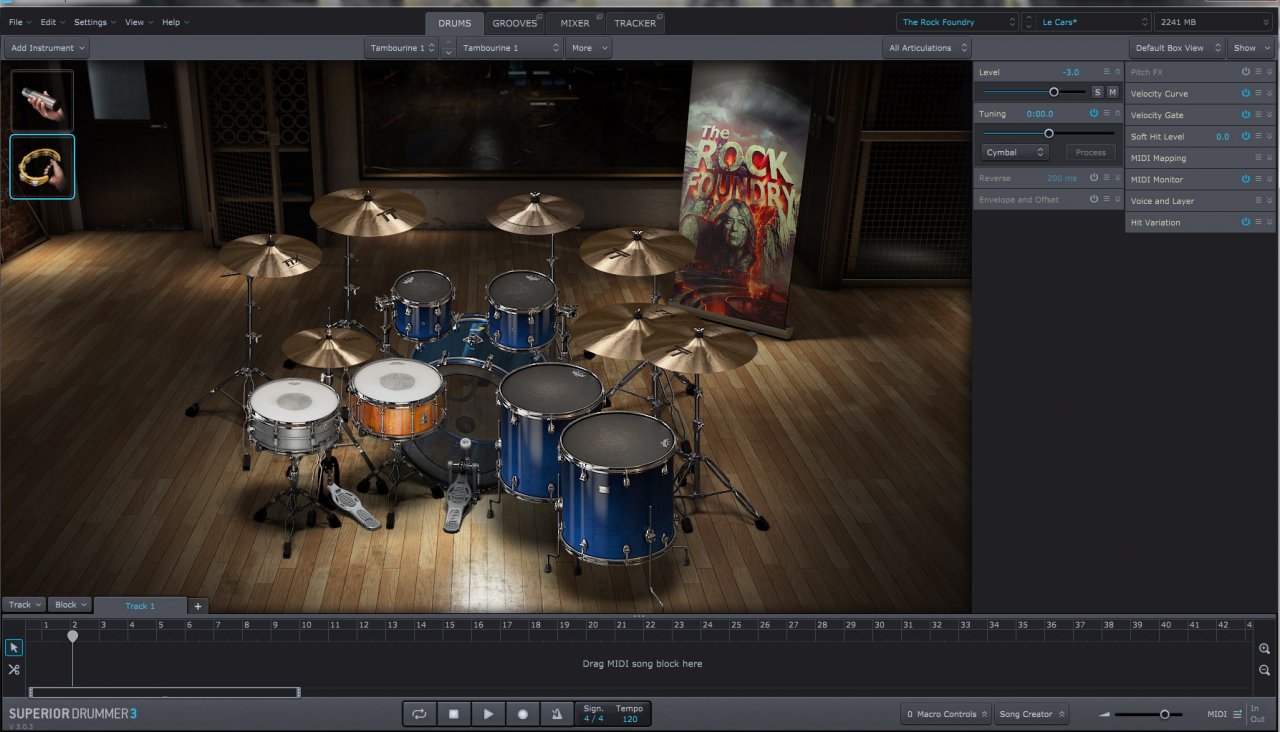
Task: Open the MIDI Mapping menu icon
Action: pos(1258,158)
